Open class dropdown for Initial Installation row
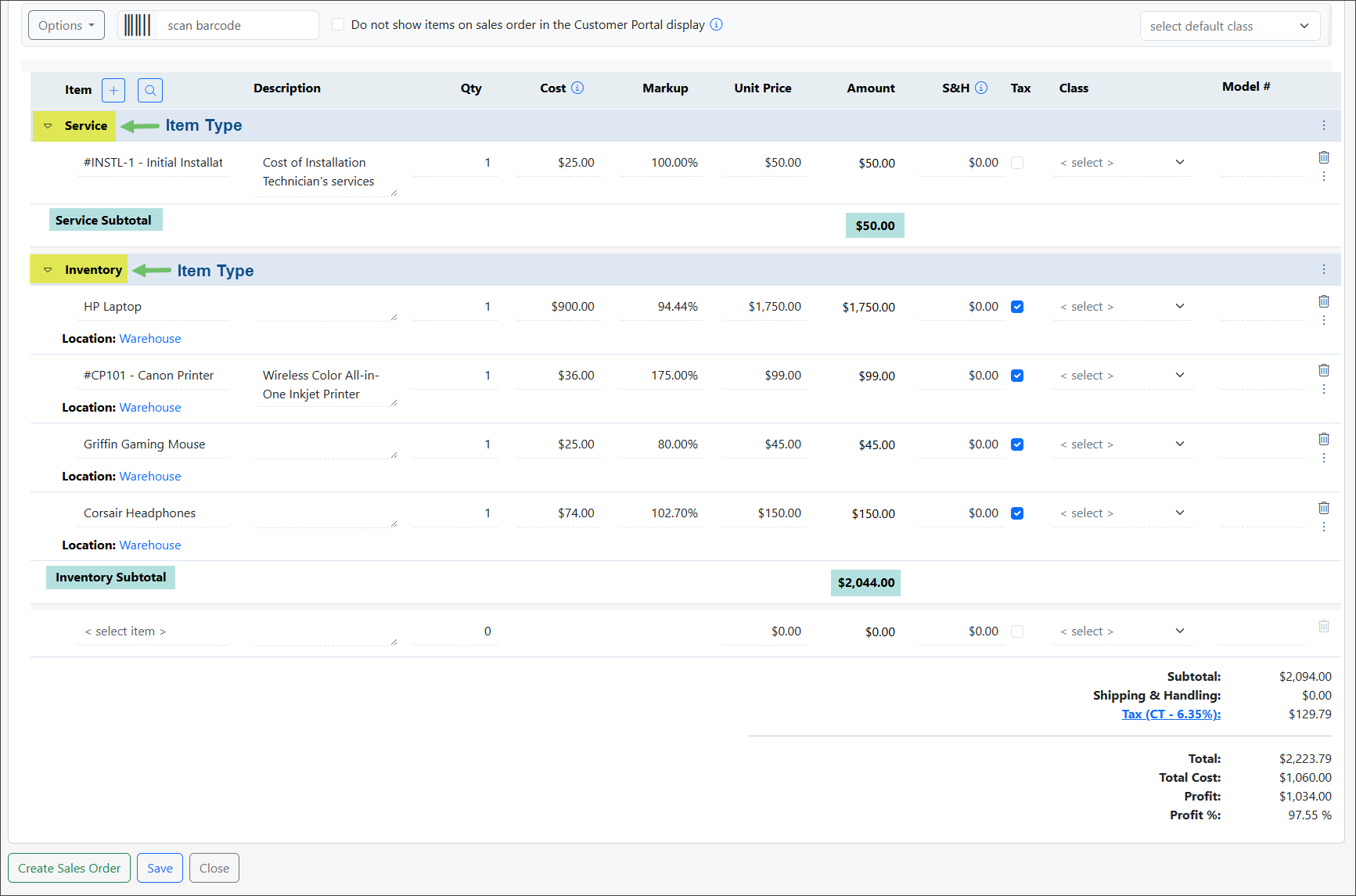The width and height of the screenshot is (1356, 896). (1122, 163)
